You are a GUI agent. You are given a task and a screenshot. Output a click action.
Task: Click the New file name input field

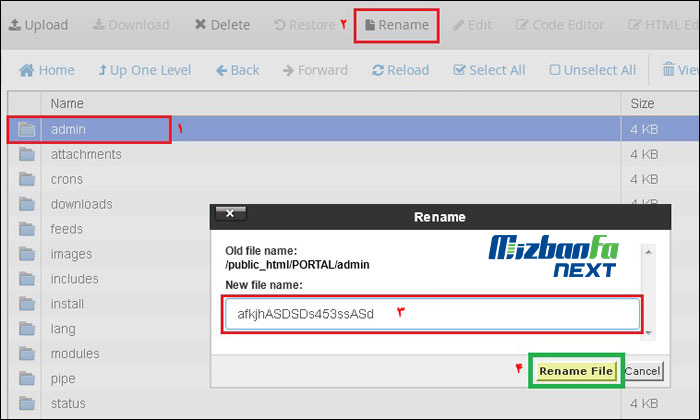pyautogui.click(x=430, y=314)
